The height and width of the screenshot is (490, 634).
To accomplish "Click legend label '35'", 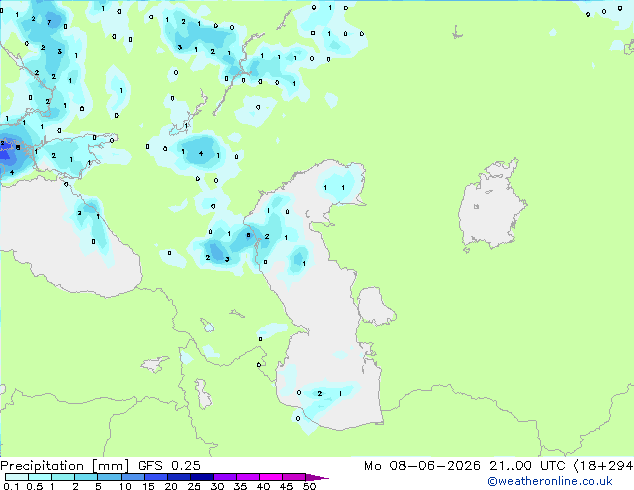I will 240,486.
